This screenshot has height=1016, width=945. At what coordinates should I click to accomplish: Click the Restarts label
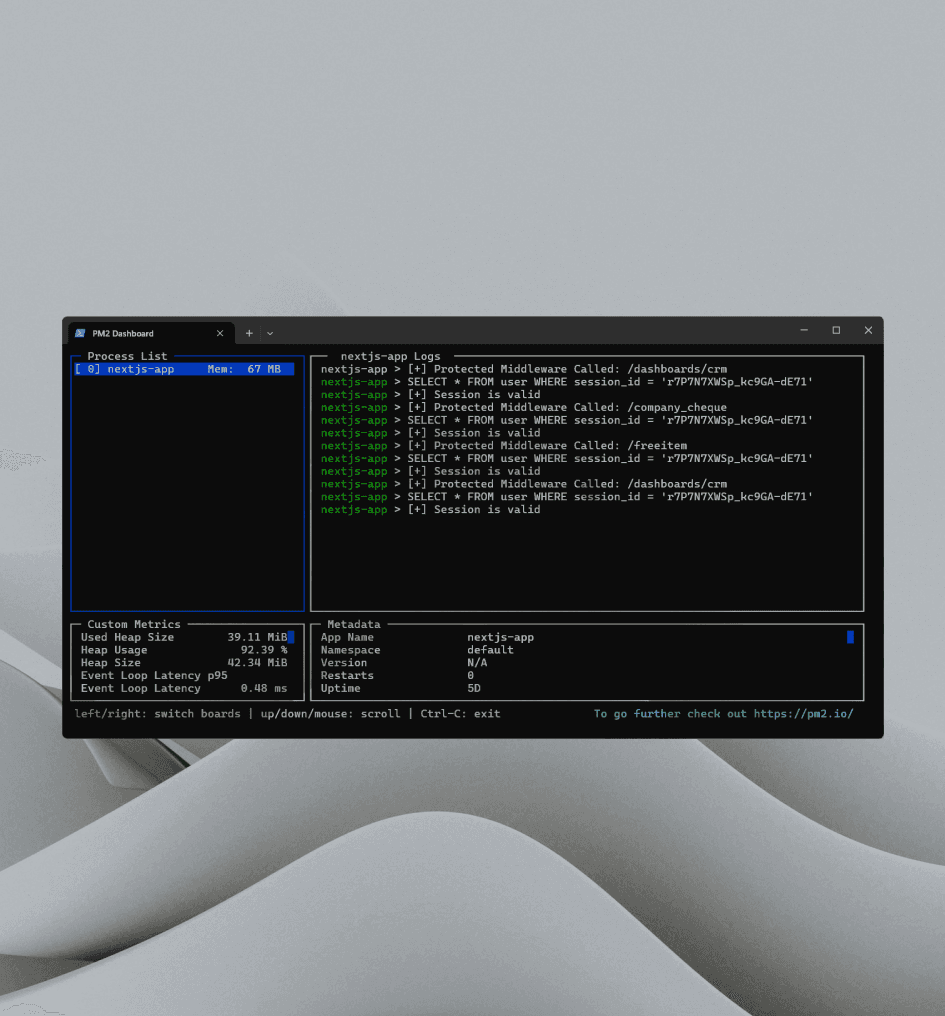pos(347,675)
